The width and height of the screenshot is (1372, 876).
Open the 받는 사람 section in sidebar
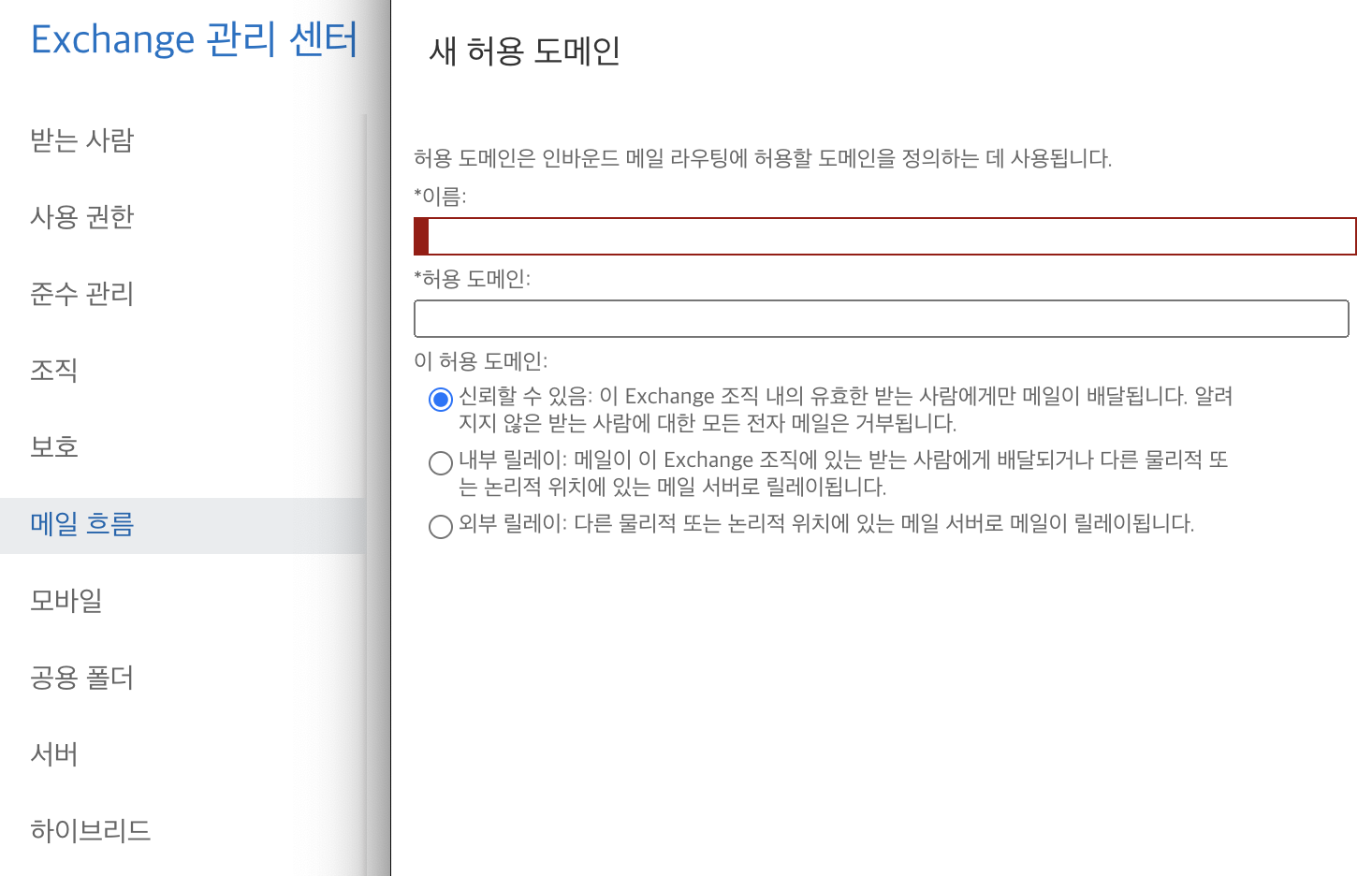tap(82, 140)
